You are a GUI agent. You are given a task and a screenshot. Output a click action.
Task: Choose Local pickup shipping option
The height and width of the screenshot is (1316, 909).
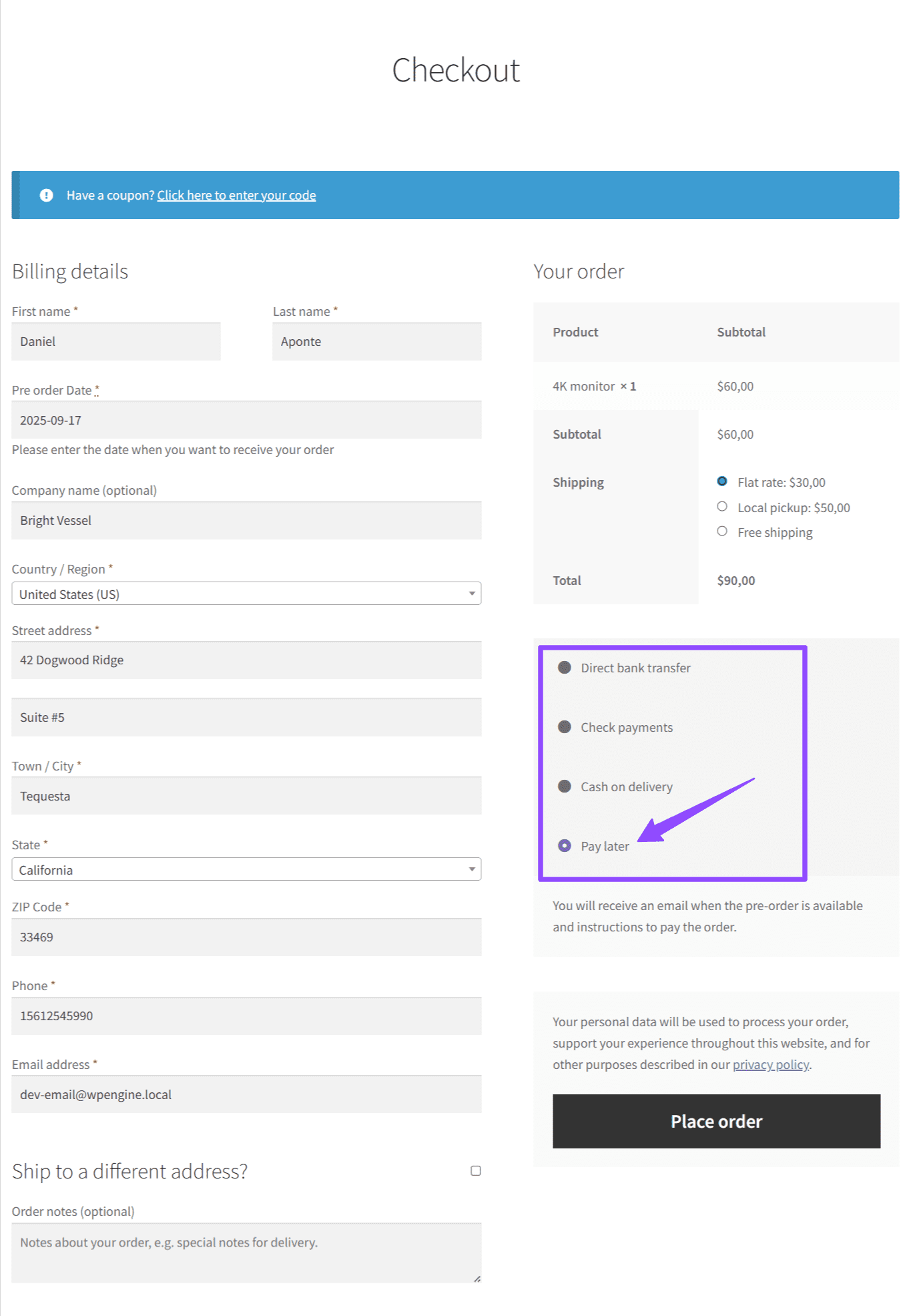721,507
